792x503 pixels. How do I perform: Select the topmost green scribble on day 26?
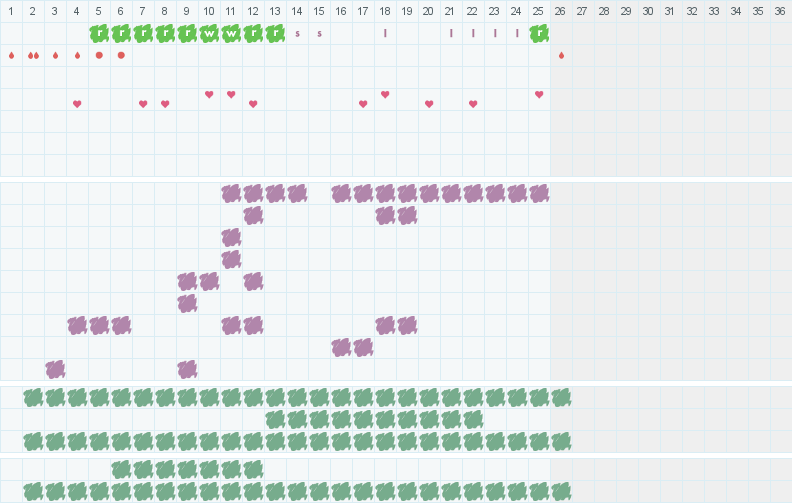point(561,397)
